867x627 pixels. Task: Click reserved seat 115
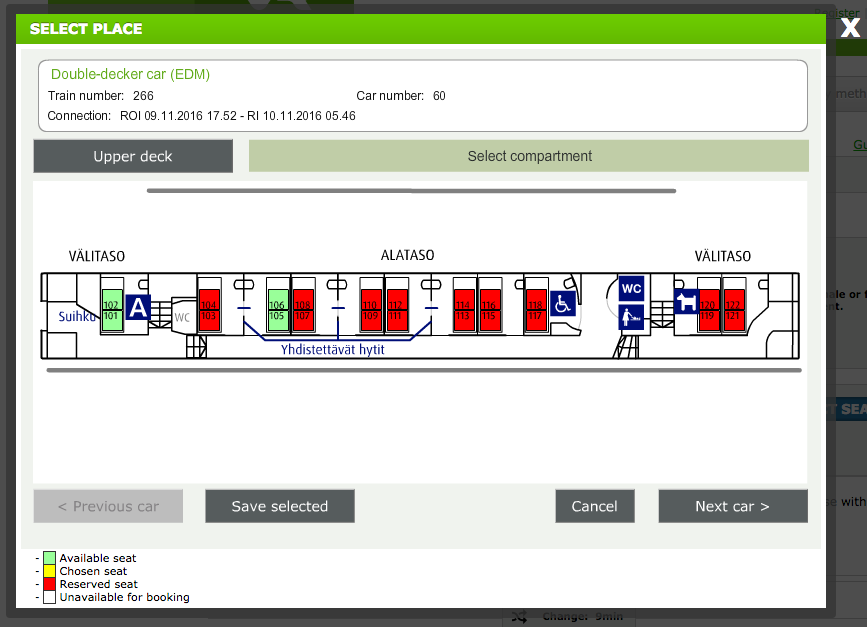[x=490, y=321]
